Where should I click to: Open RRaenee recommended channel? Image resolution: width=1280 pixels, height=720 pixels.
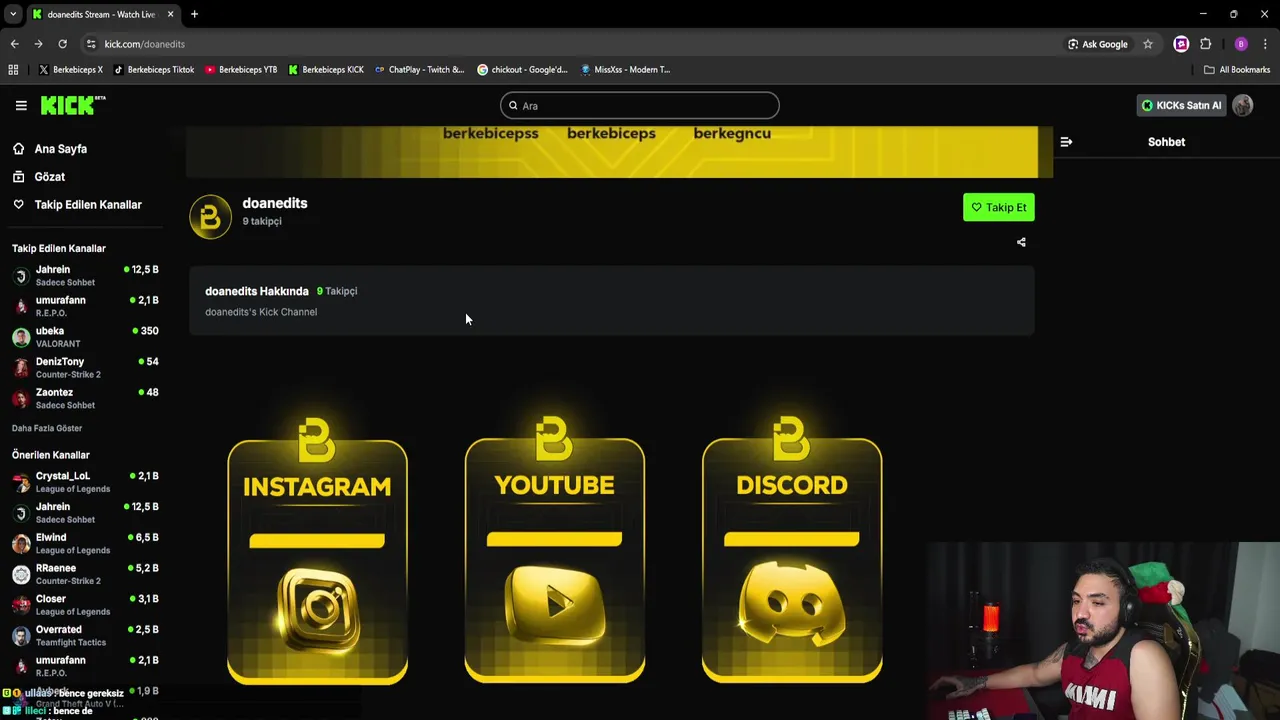pyautogui.click(x=85, y=574)
